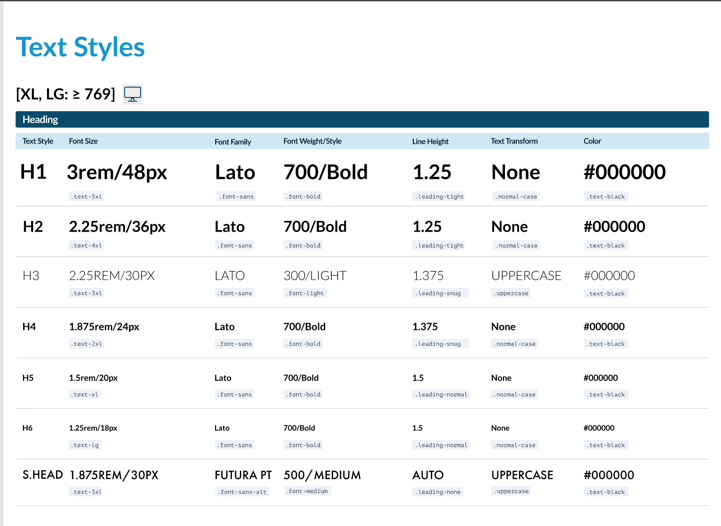The height and width of the screenshot is (526, 721).
Task: Click the .text-5xl class tag in H1 row
Action: pos(86,196)
